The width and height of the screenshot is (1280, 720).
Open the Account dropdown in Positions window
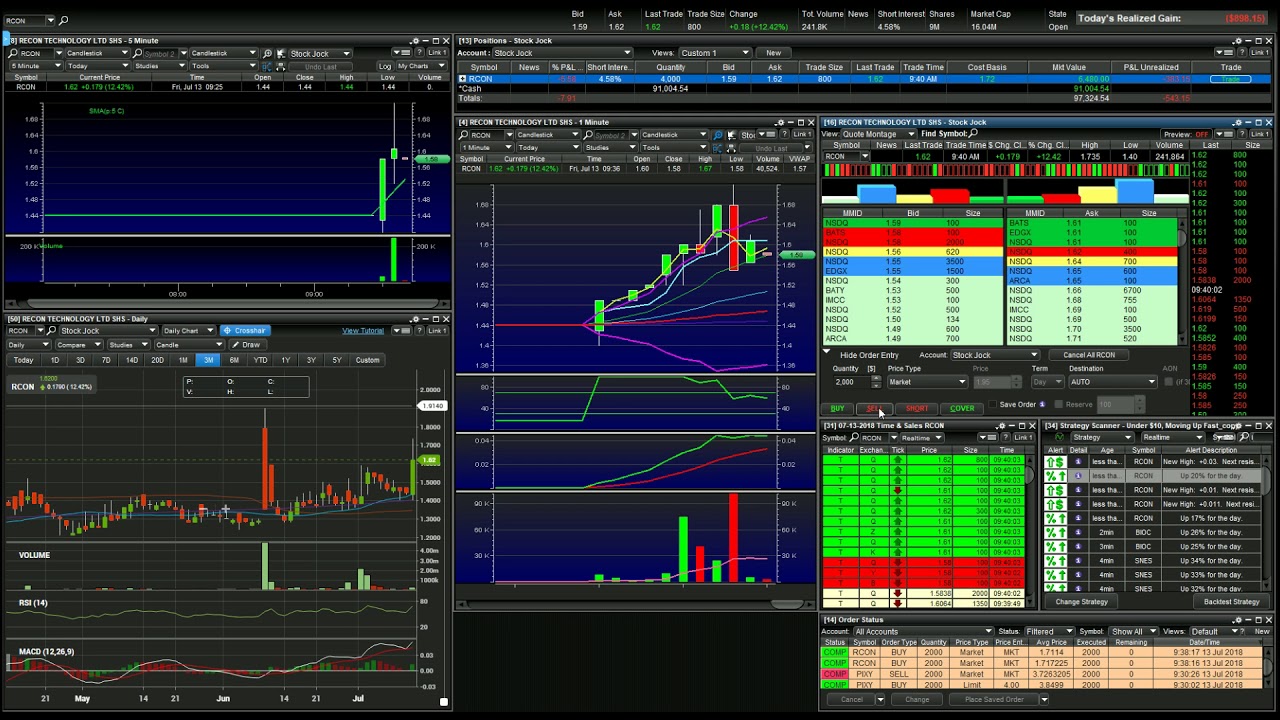(562, 53)
